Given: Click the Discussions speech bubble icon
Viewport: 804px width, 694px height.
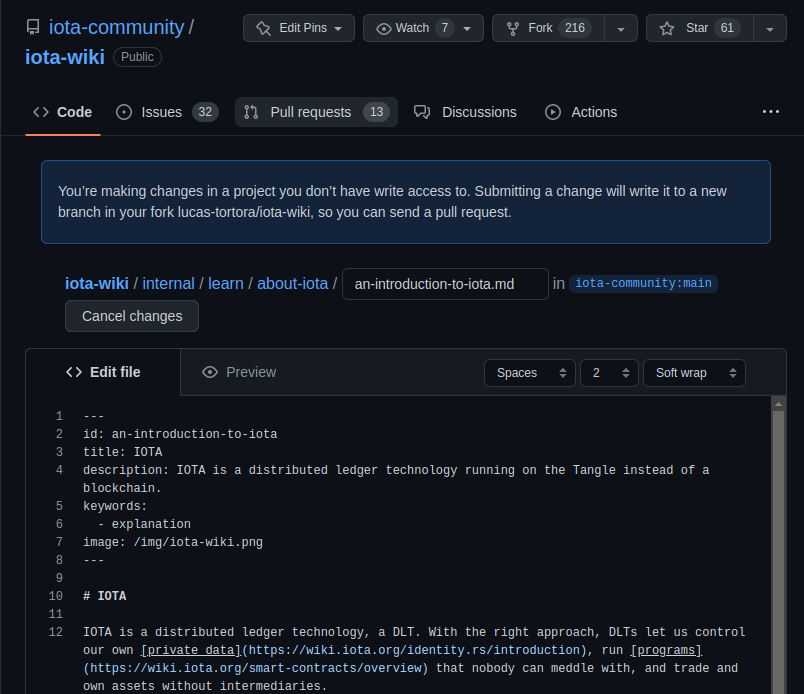Looking at the screenshot, I should (422, 112).
